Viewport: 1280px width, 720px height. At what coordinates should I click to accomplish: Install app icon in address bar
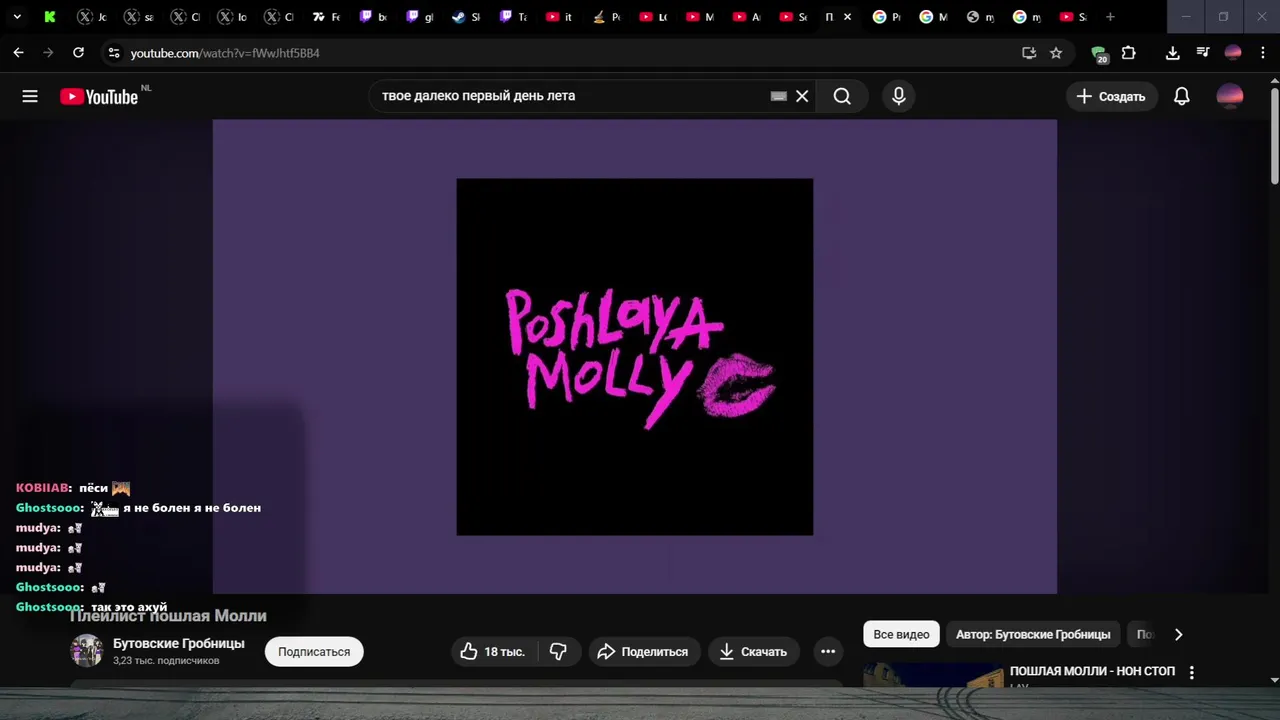(x=1029, y=53)
